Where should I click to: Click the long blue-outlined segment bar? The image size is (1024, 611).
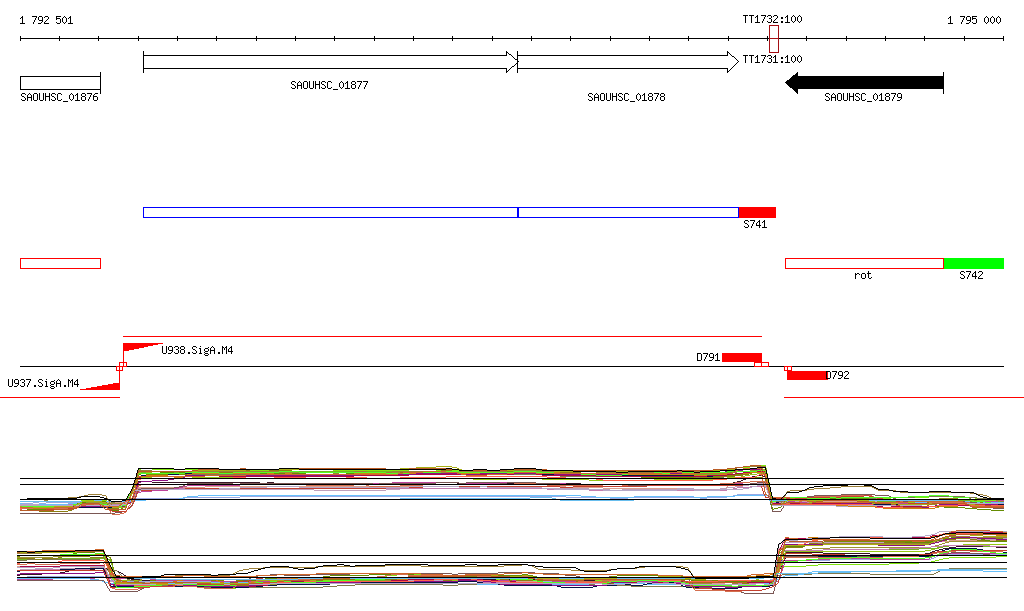440,212
